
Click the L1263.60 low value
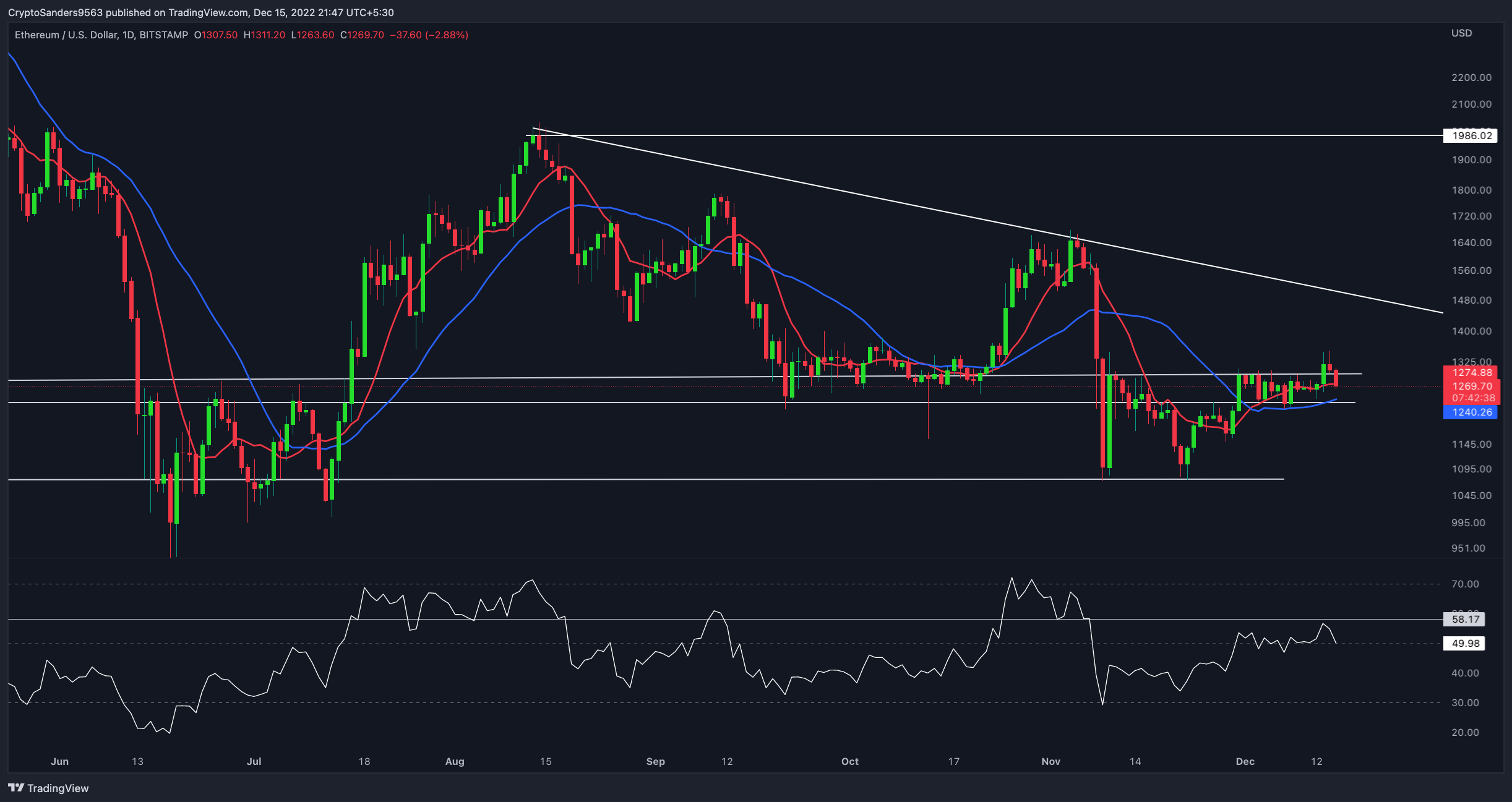(312, 35)
